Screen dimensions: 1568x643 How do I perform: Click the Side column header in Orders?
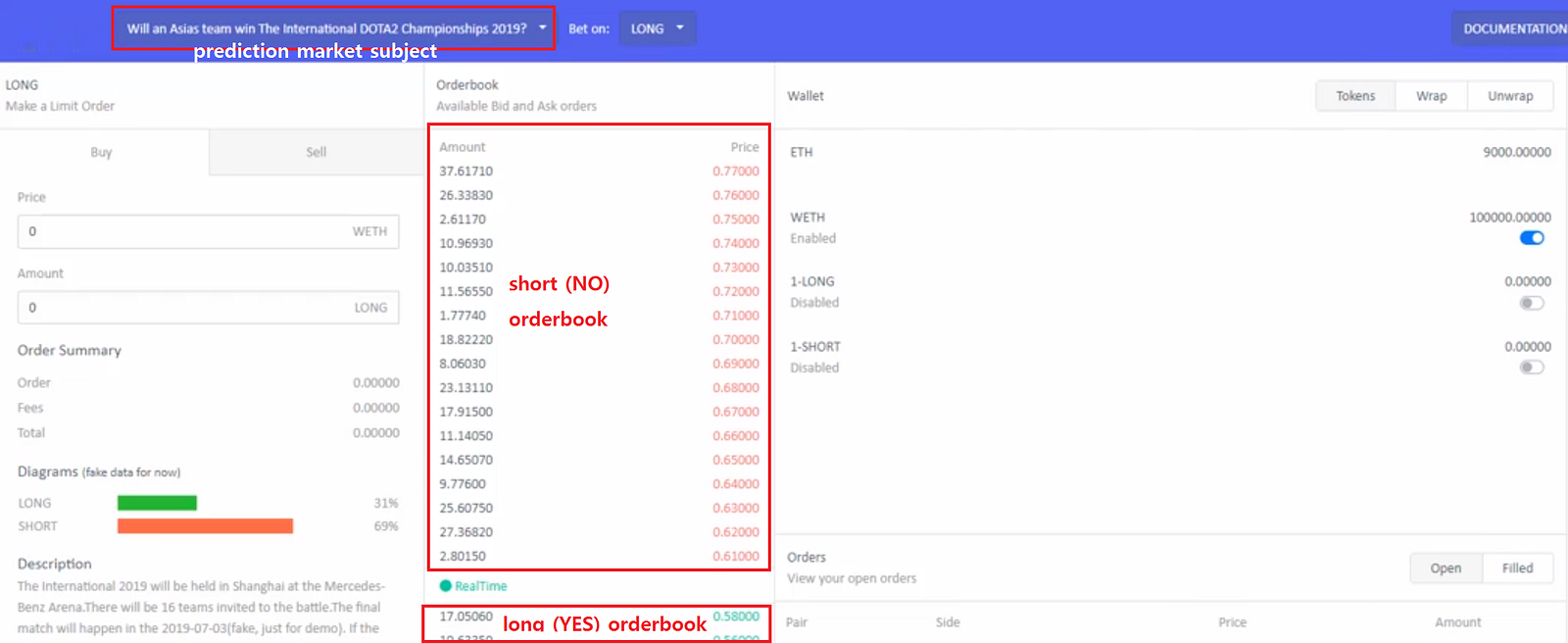point(948,622)
